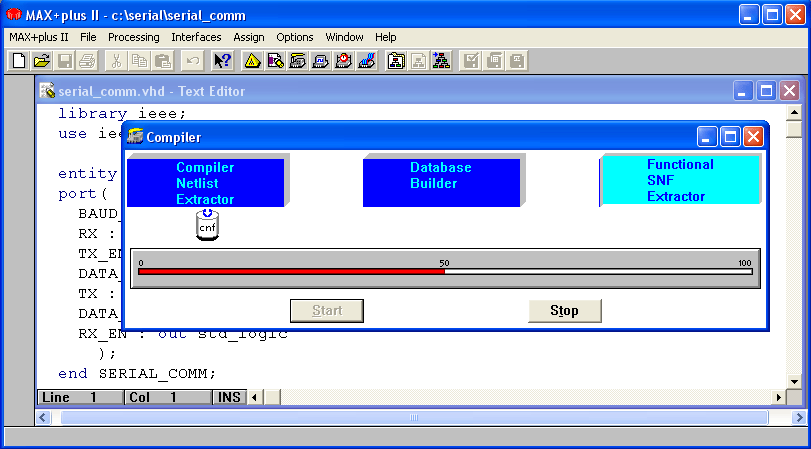The width and height of the screenshot is (811, 449).
Task: Click the Print toolbar icon
Action: [x=87, y=61]
